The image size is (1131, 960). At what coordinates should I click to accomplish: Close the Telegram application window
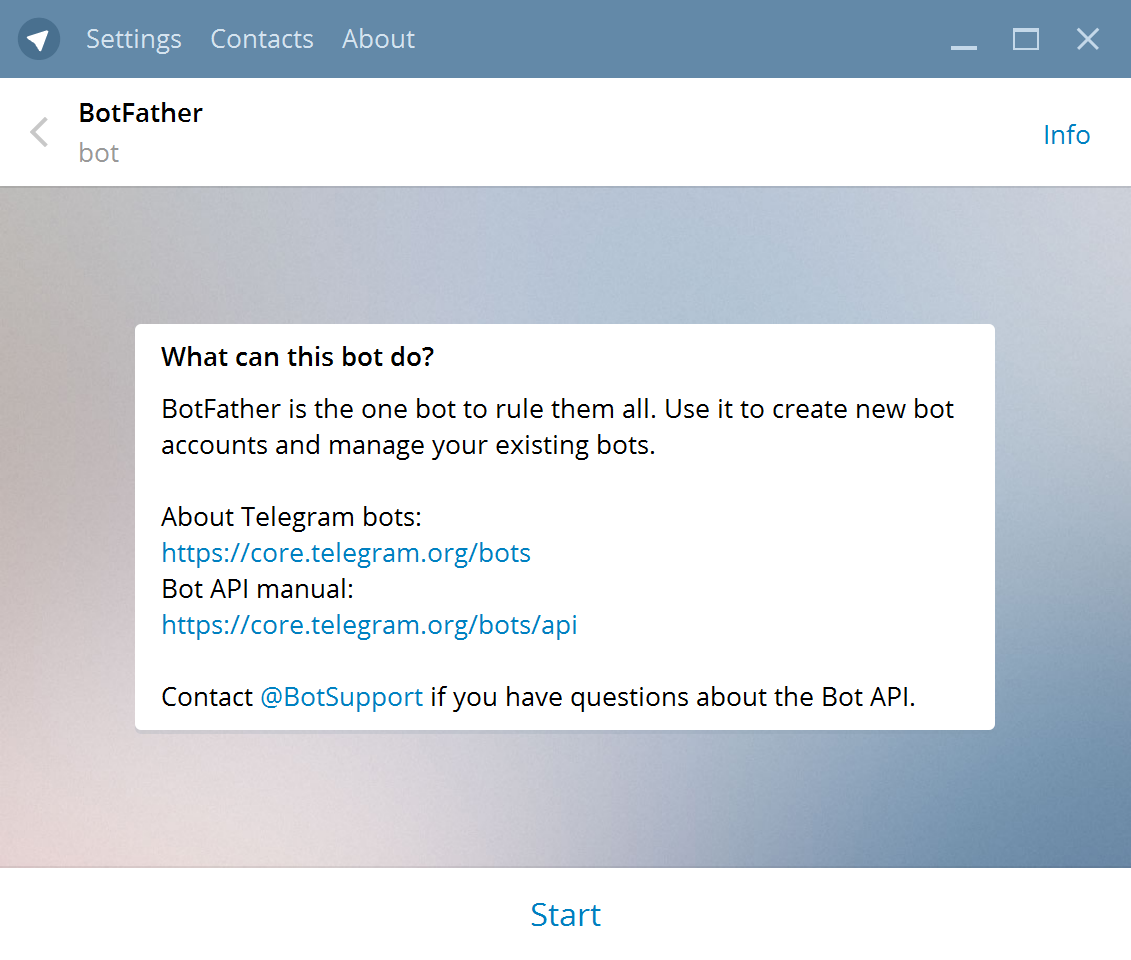click(1087, 39)
